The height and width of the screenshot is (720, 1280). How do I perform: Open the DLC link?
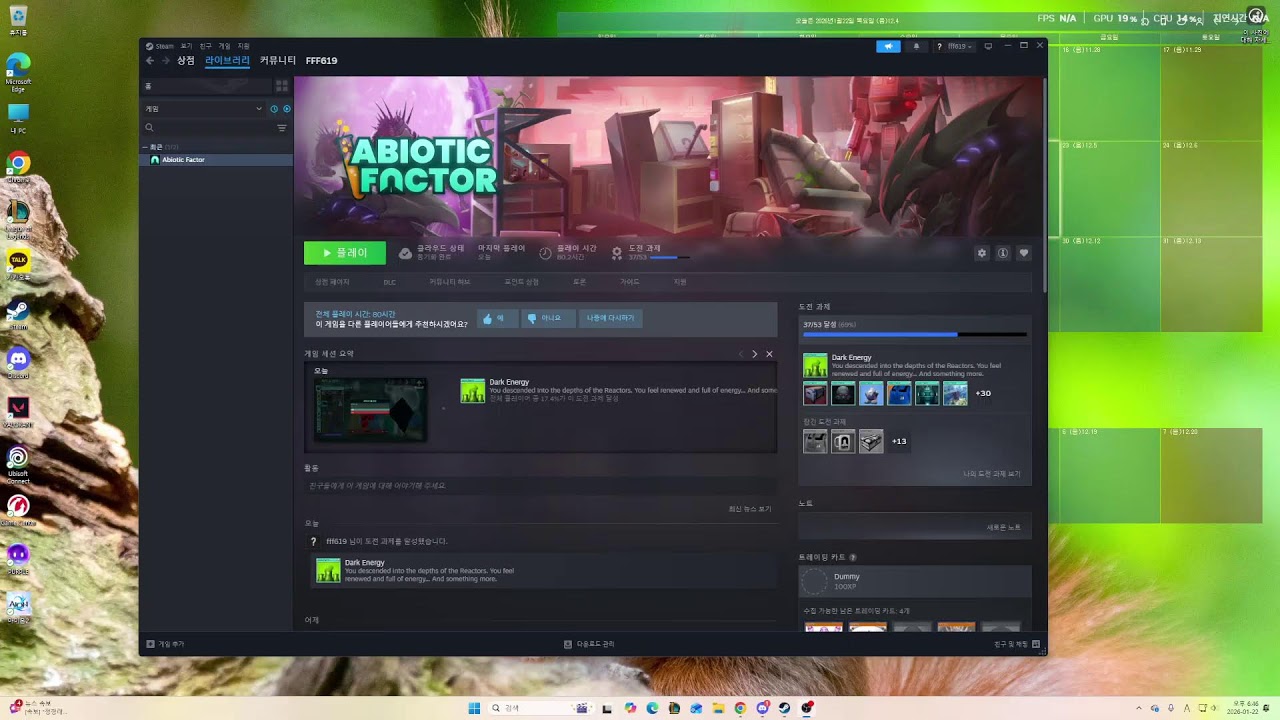tap(390, 282)
